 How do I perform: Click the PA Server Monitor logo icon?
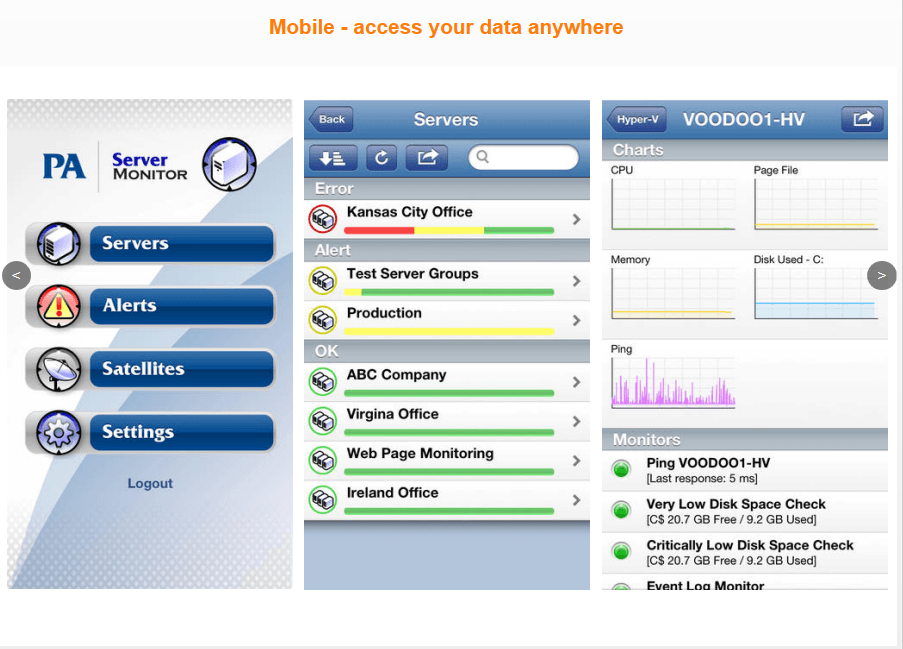229,164
